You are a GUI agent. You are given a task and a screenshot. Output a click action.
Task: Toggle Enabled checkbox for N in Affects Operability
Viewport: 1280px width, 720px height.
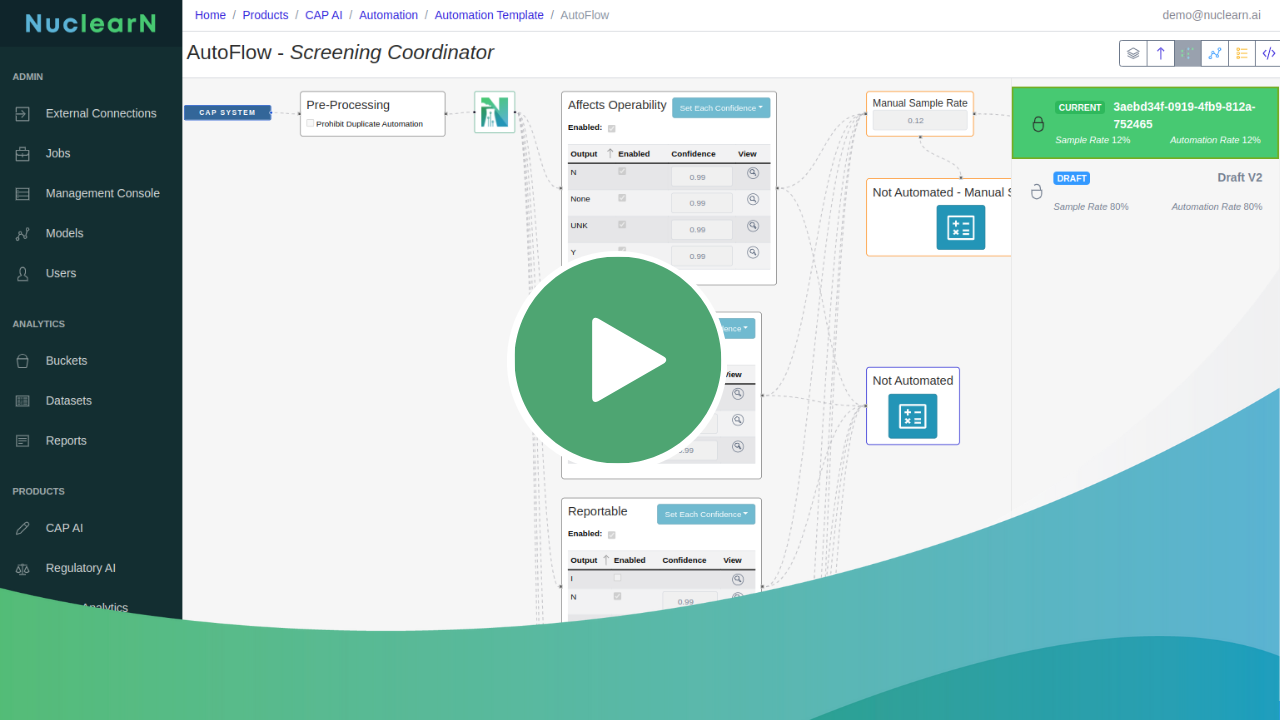(622, 171)
